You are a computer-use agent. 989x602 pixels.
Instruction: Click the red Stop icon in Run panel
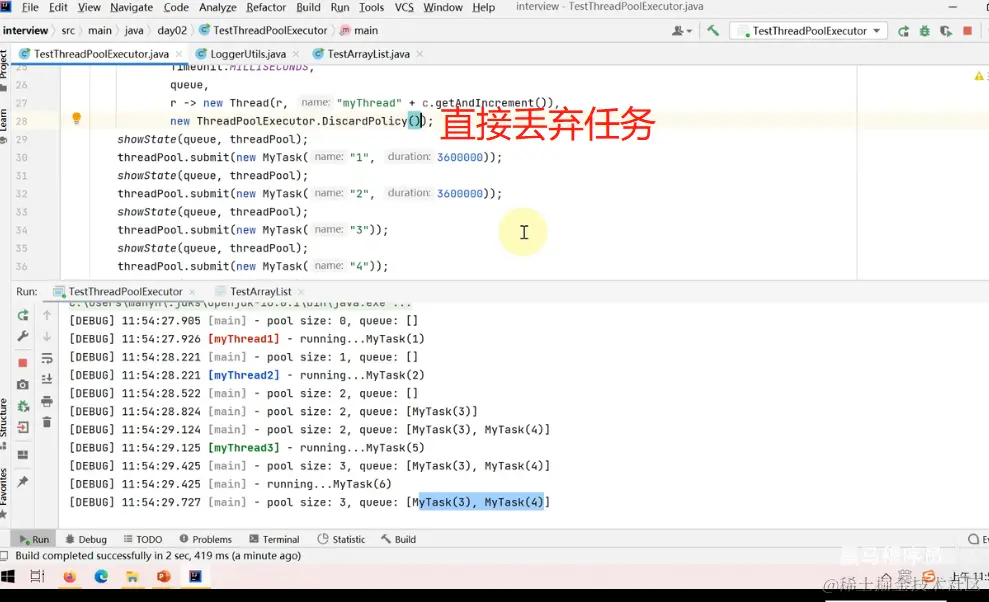point(23,363)
